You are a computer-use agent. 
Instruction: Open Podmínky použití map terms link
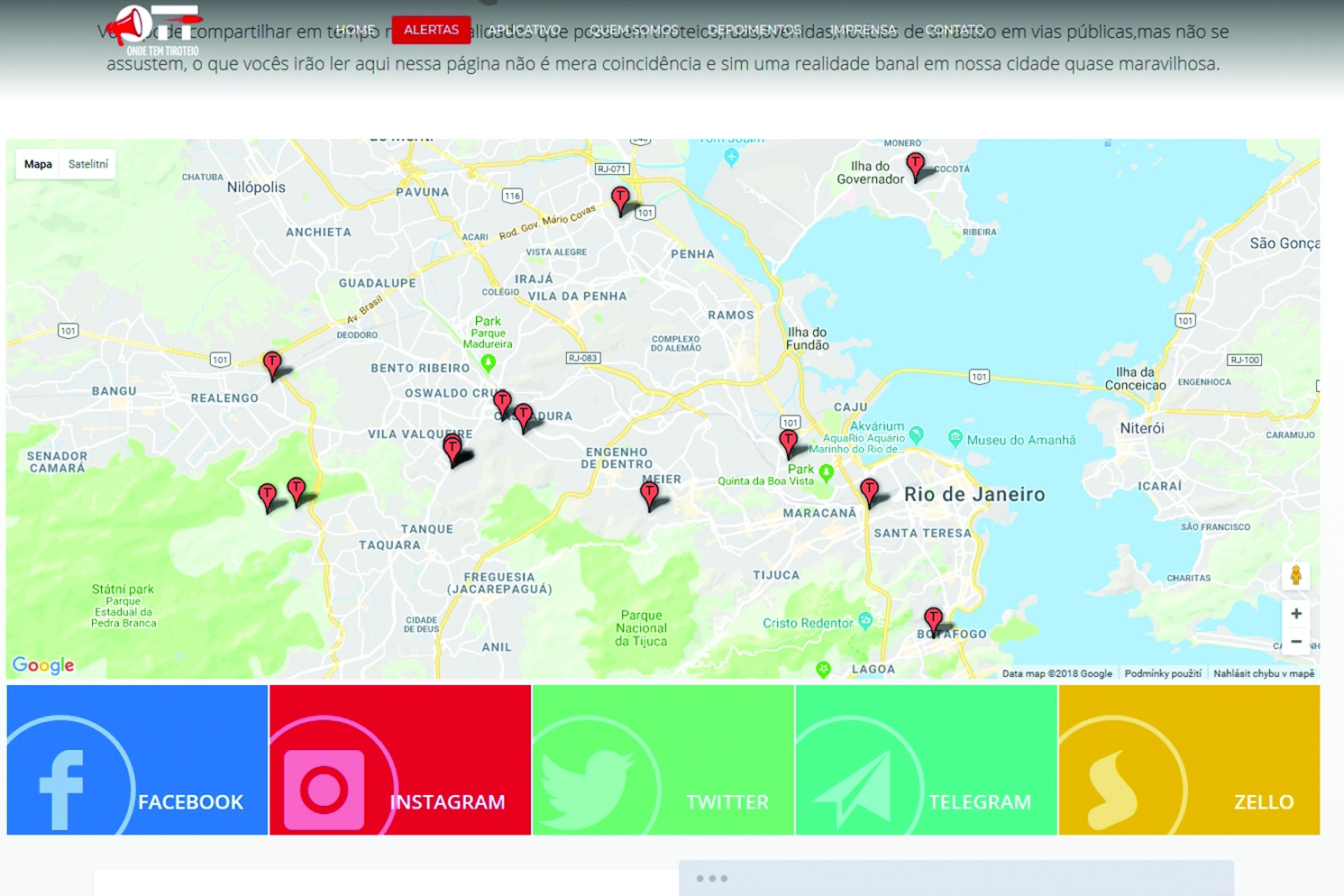[1162, 673]
